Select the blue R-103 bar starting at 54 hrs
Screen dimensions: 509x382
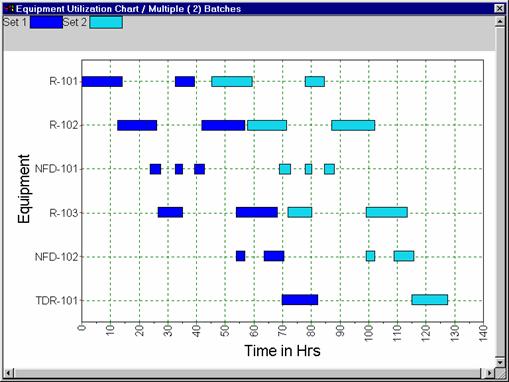(x=257, y=212)
